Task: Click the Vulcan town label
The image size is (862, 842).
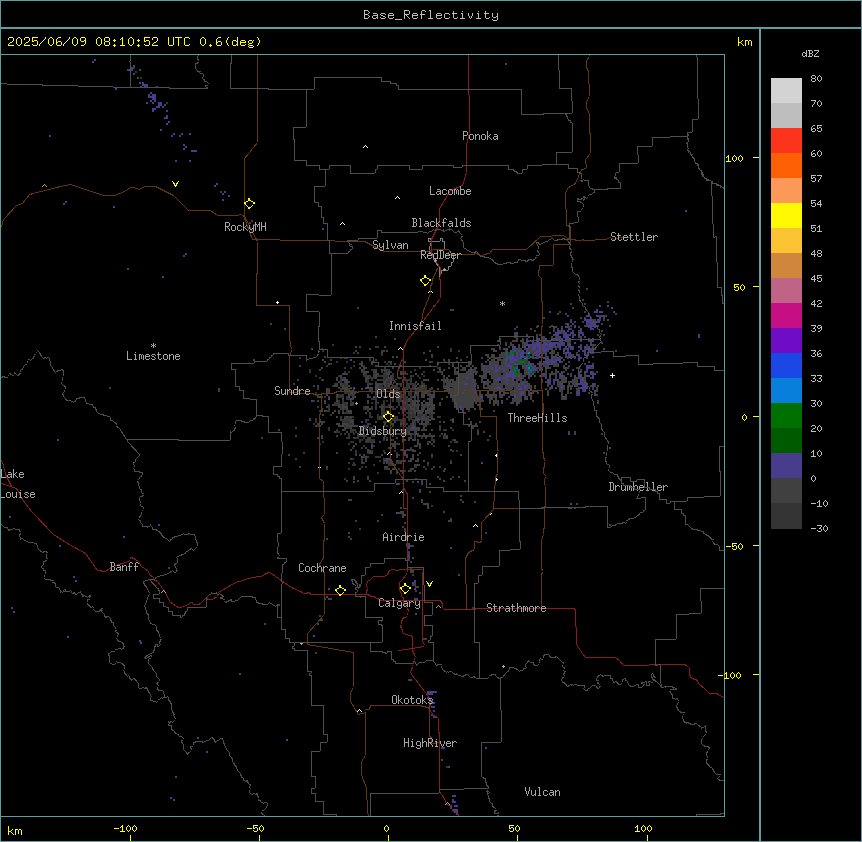Action: 543,792
